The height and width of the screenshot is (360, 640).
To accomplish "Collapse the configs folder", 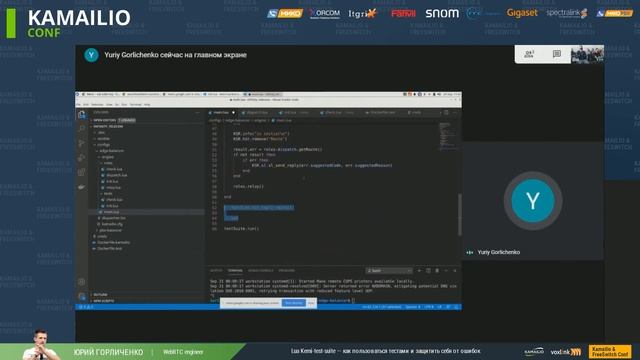I will tap(103, 145).
